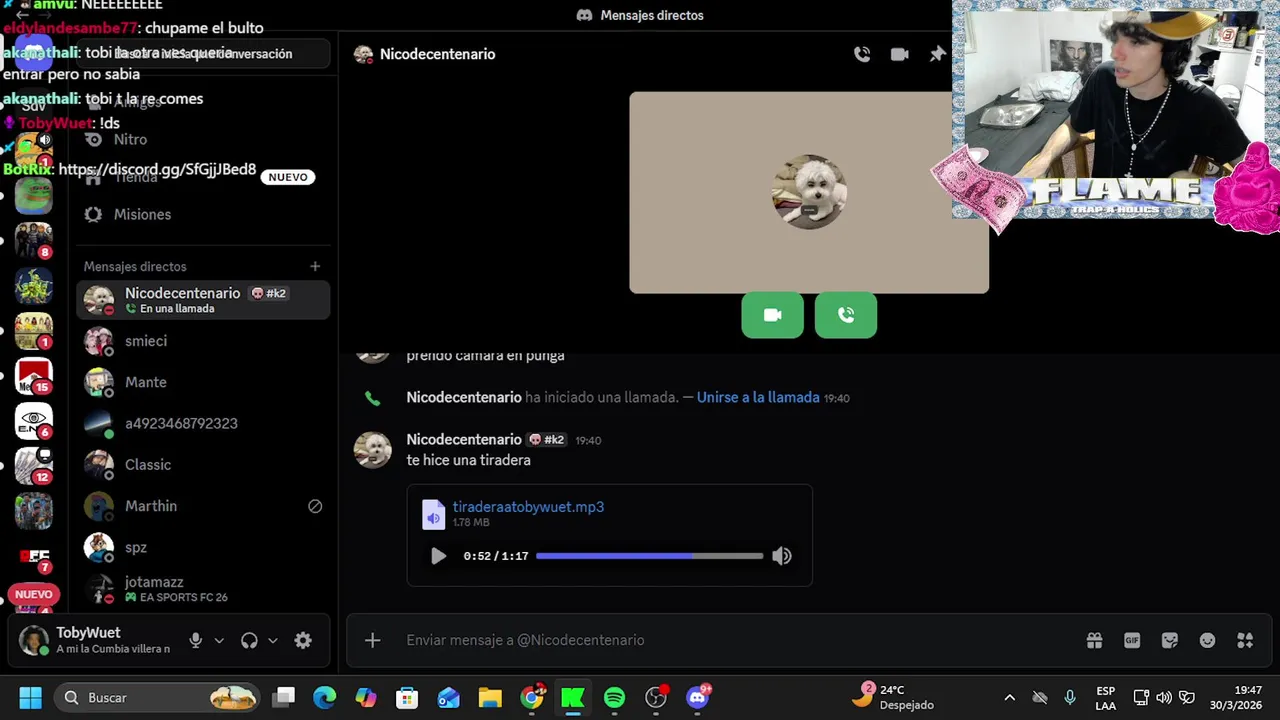Open the spz direct message
Viewport: 1280px width, 720px height.
pyautogui.click(x=203, y=547)
